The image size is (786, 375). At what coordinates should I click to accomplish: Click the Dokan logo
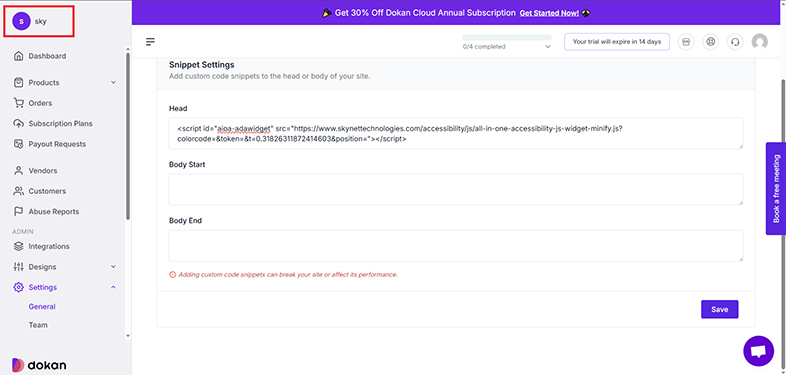pos(39,365)
